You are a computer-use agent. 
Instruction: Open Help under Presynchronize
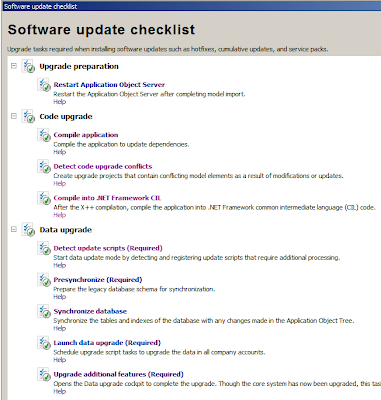click(60, 297)
